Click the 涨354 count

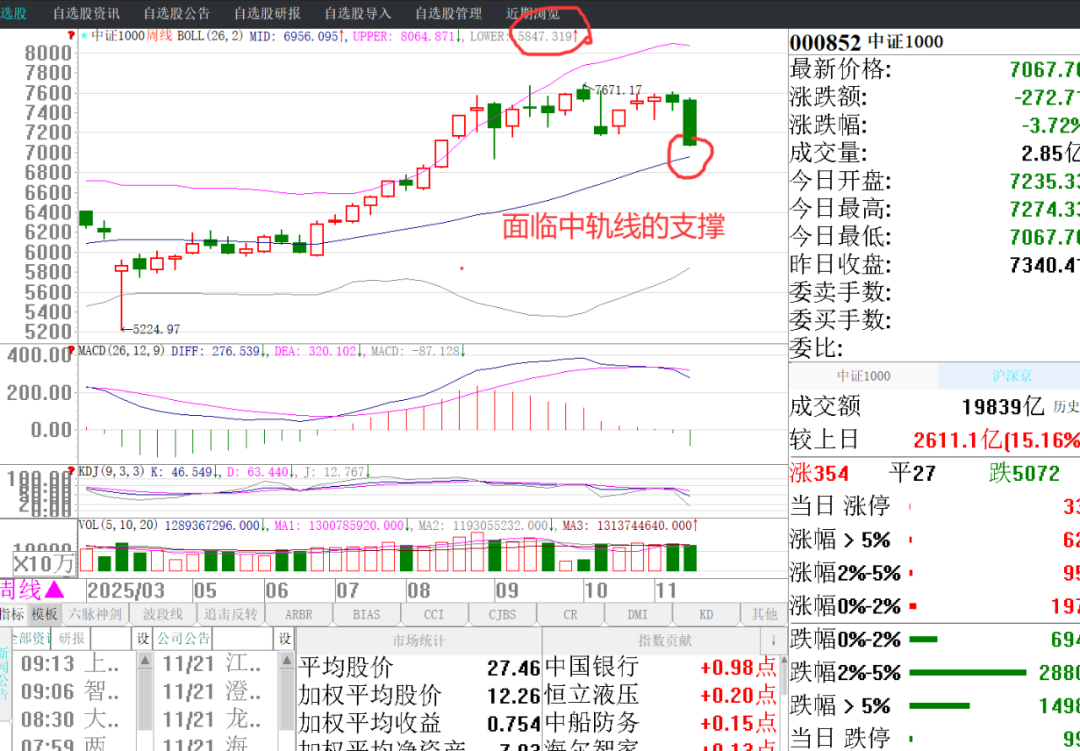coord(819,473)
